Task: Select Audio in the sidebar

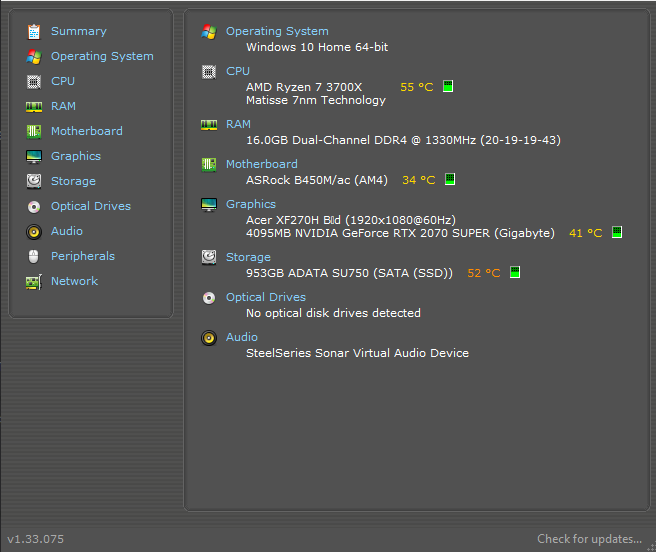Action: pos(67,231)
